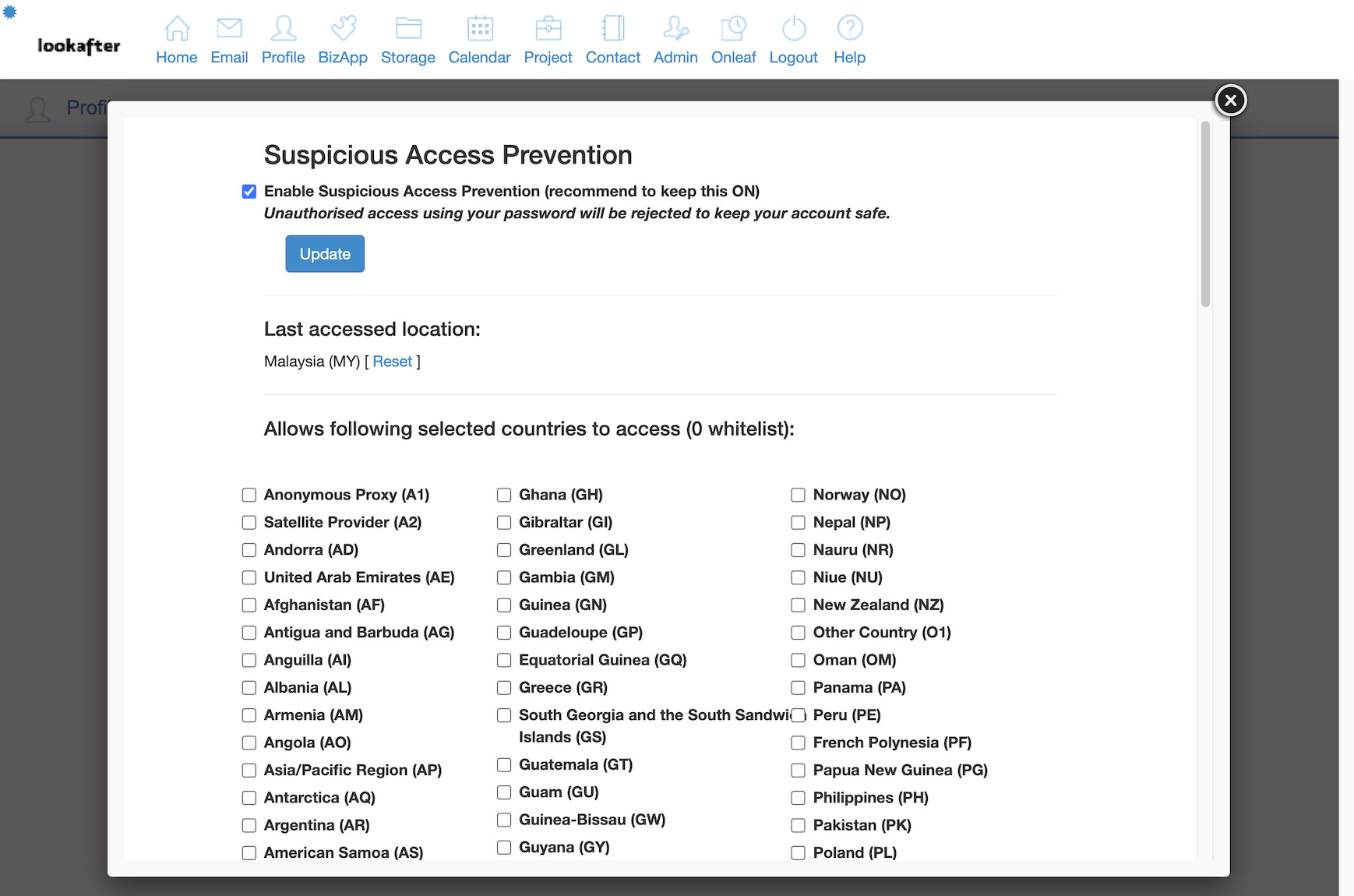
Task: Open the Email envelope icon
Action: (229, 29)
